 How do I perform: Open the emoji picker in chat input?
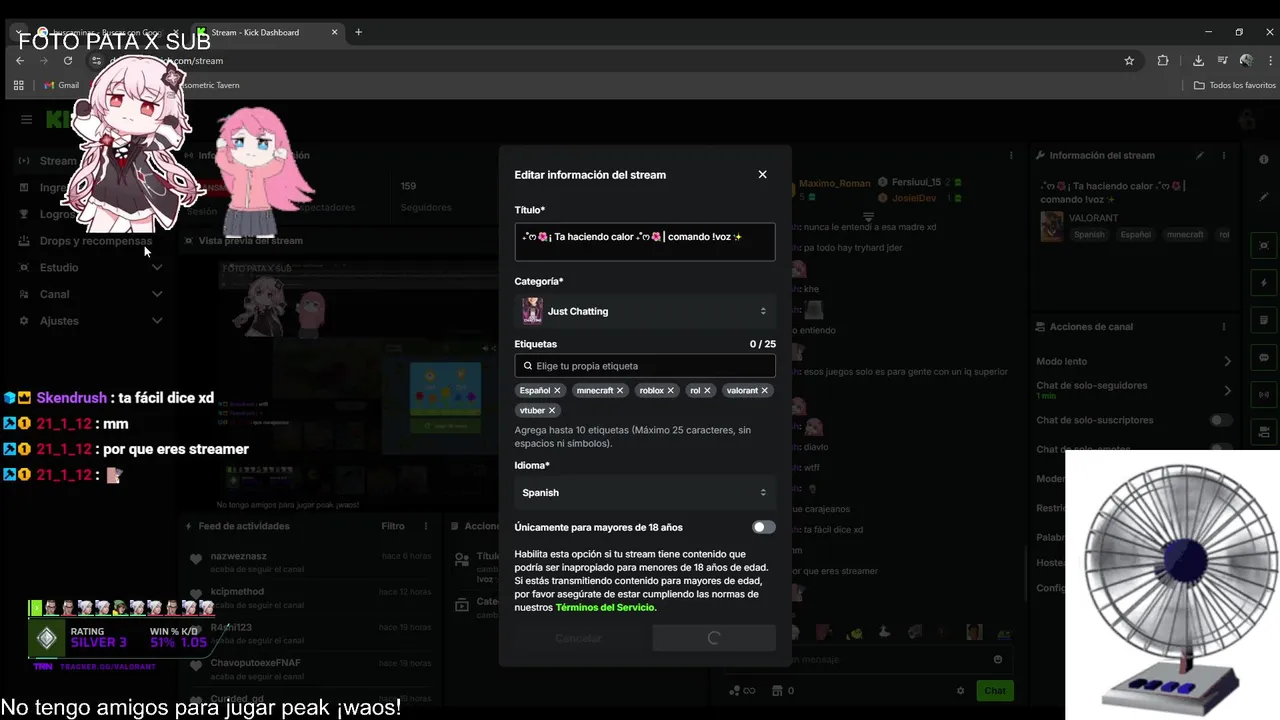(x=998, y=660)
